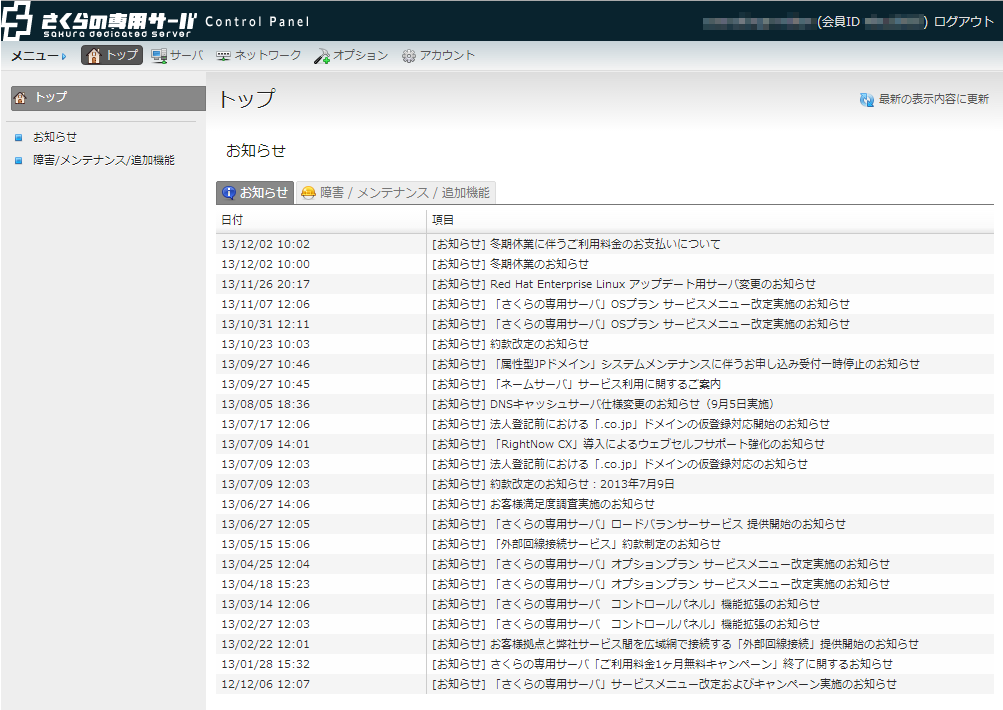Select トップ in the left sidebar
This screenshot has width=1003, height=710.
point(51,97)
